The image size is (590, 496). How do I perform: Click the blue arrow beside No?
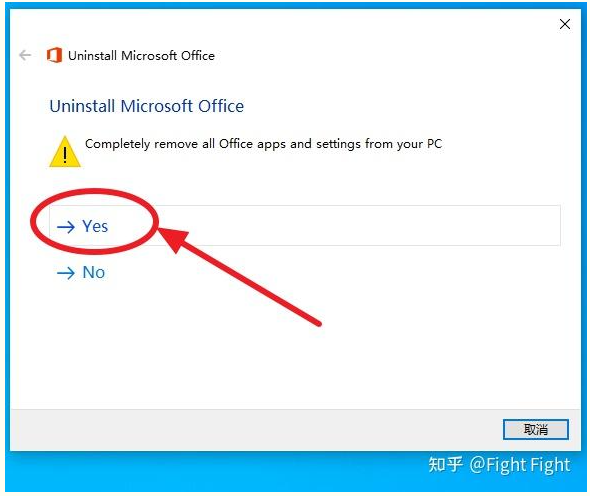[66, 273]
